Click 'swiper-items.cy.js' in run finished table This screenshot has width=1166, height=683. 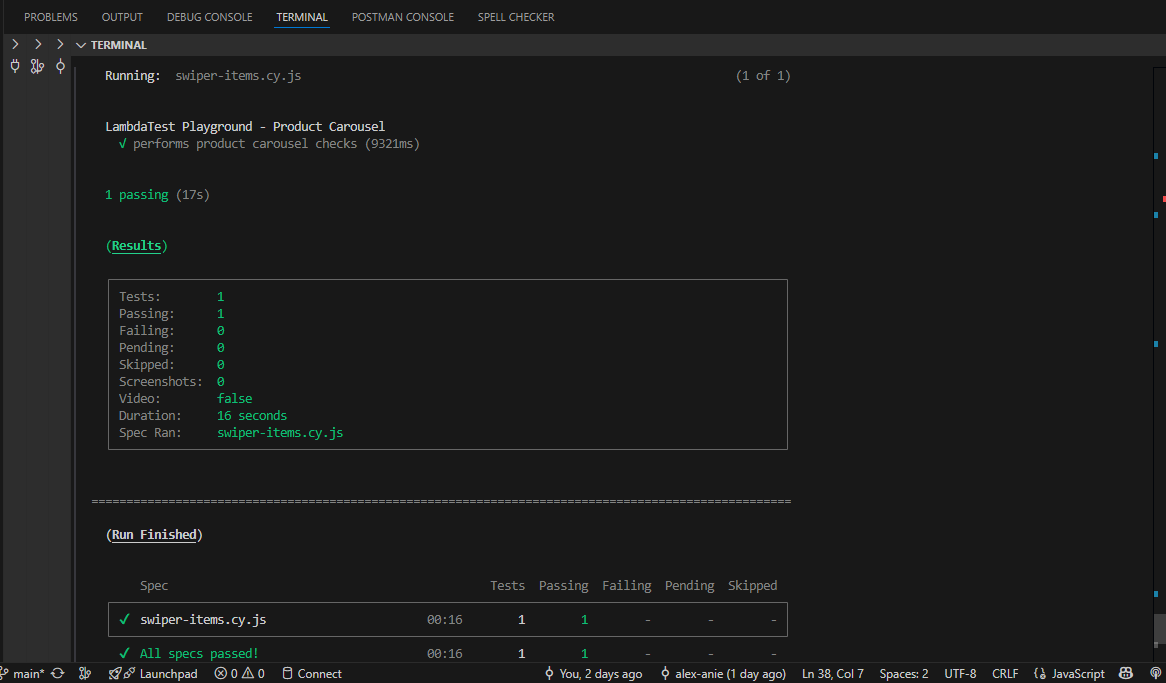click(203, 619)
